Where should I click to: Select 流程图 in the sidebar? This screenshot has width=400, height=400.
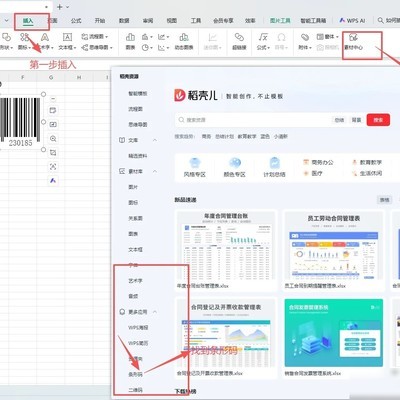point(135,109)
